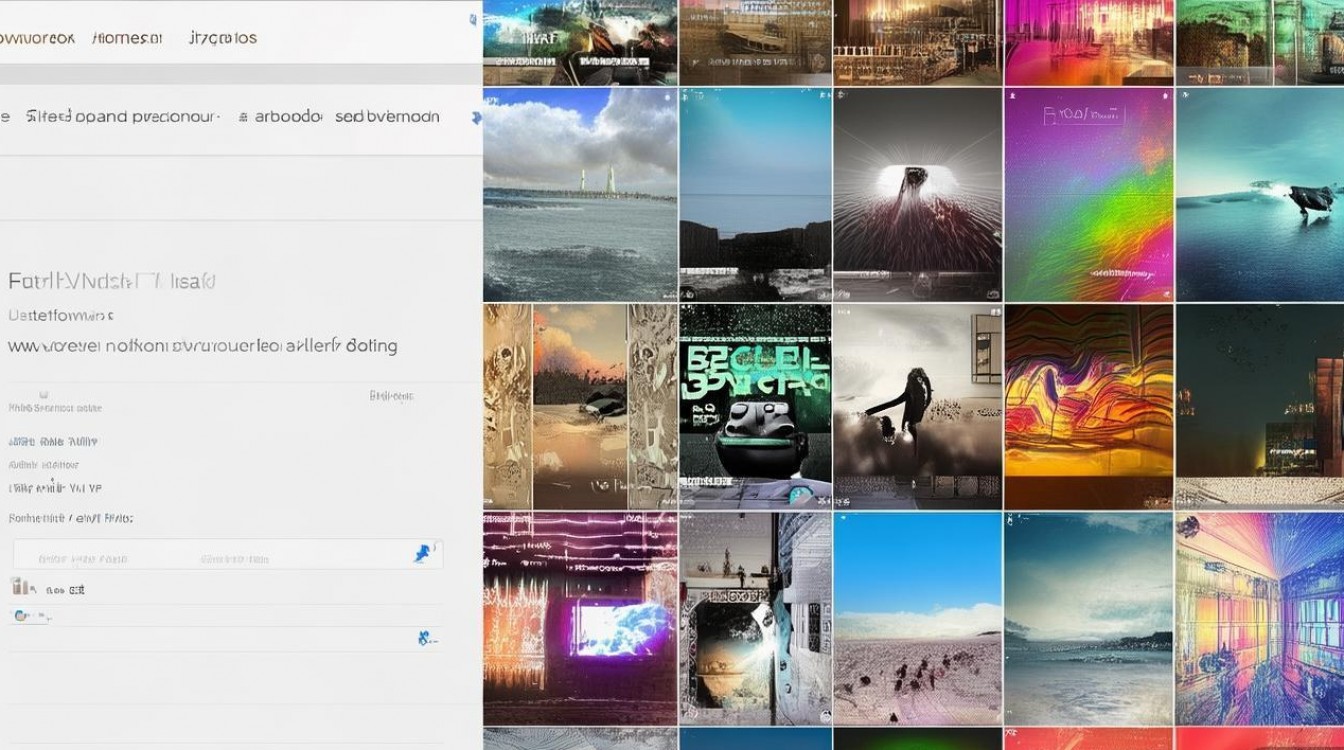Click the brown bars icon under the input box
Screen dimensions: 1344x750
[19, 588]
